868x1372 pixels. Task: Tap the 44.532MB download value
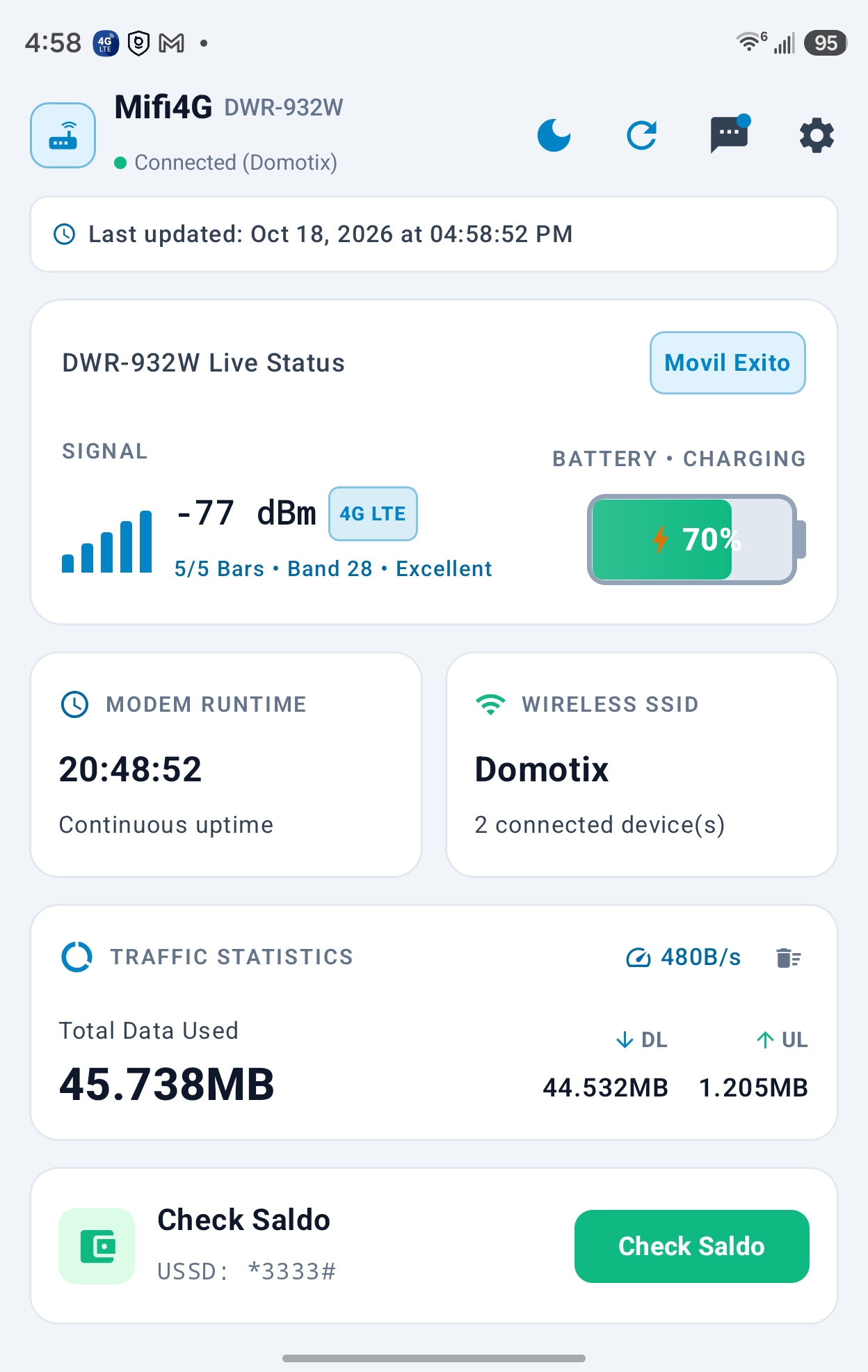tap(605, 1087)
